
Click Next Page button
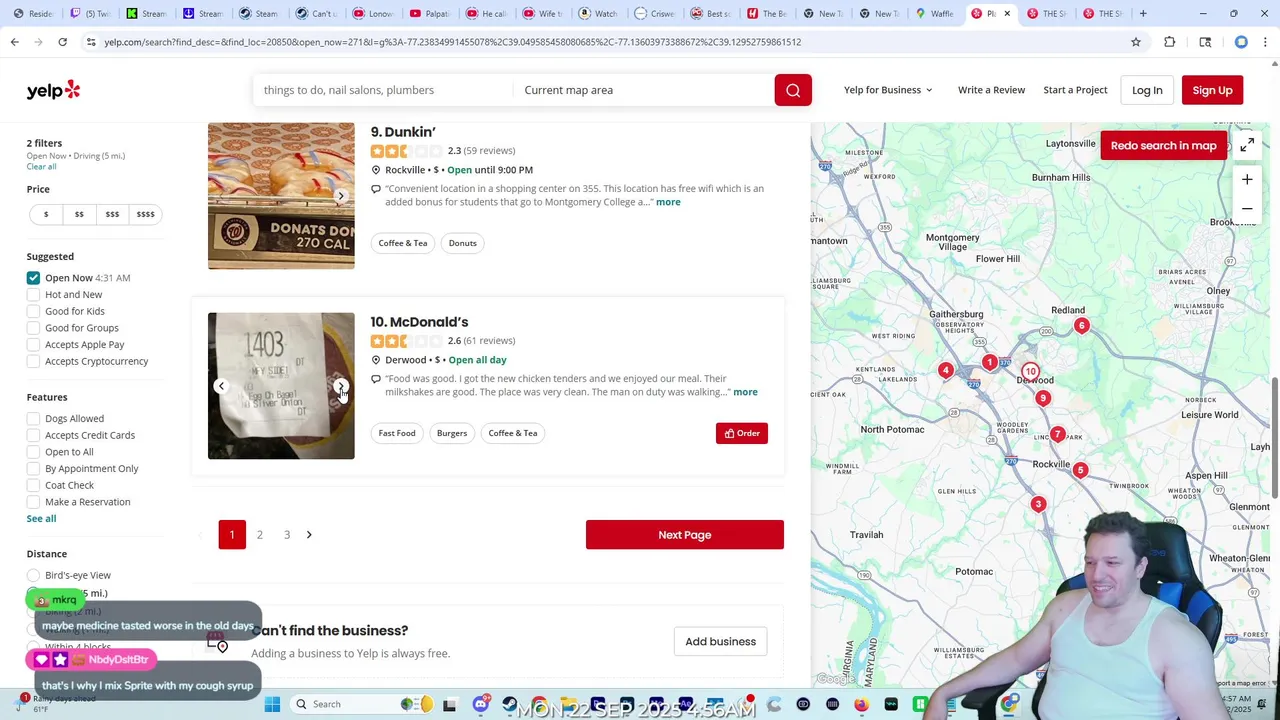[x=685, y=535]
